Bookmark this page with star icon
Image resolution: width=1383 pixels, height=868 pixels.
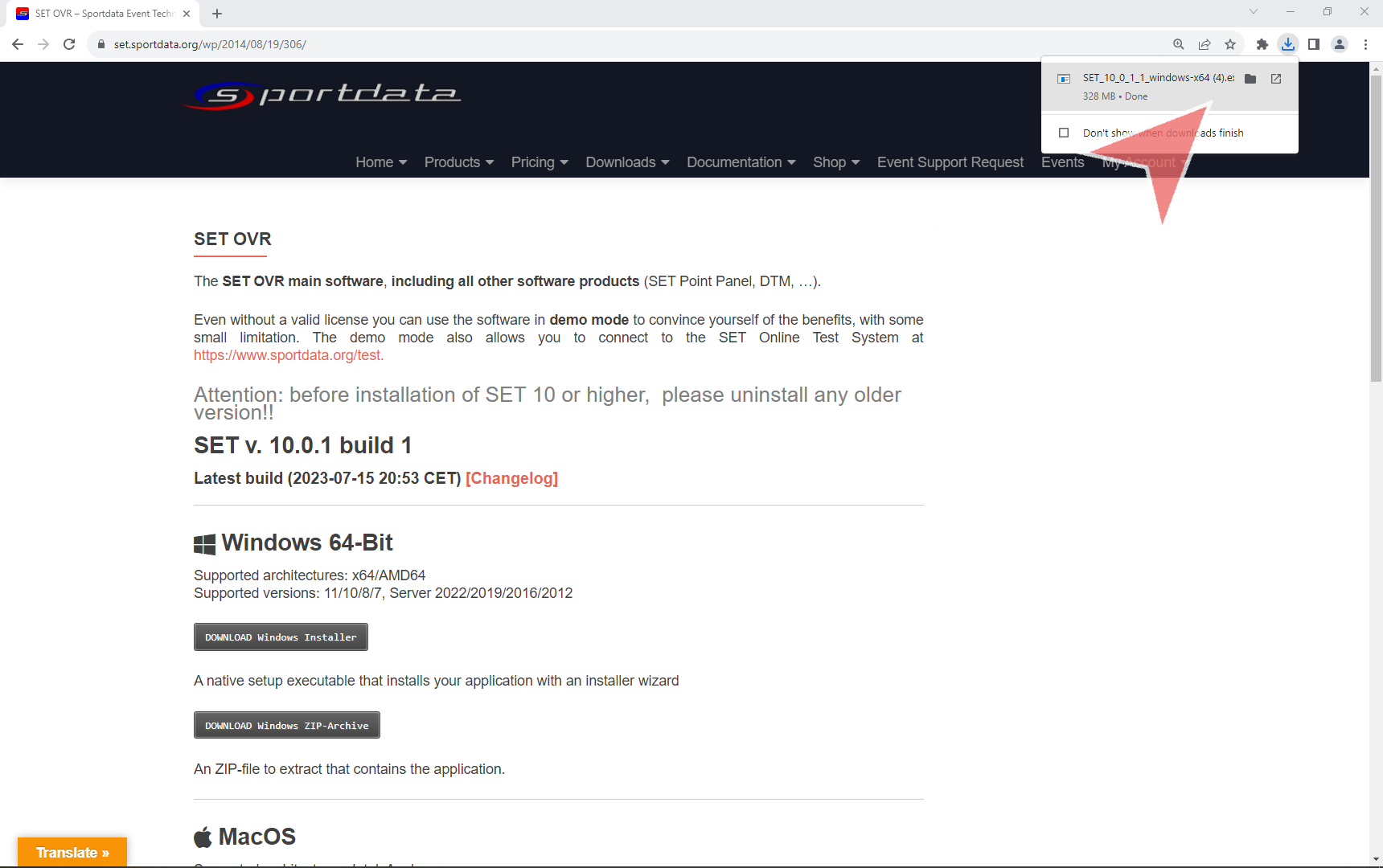pos(1230,44)
